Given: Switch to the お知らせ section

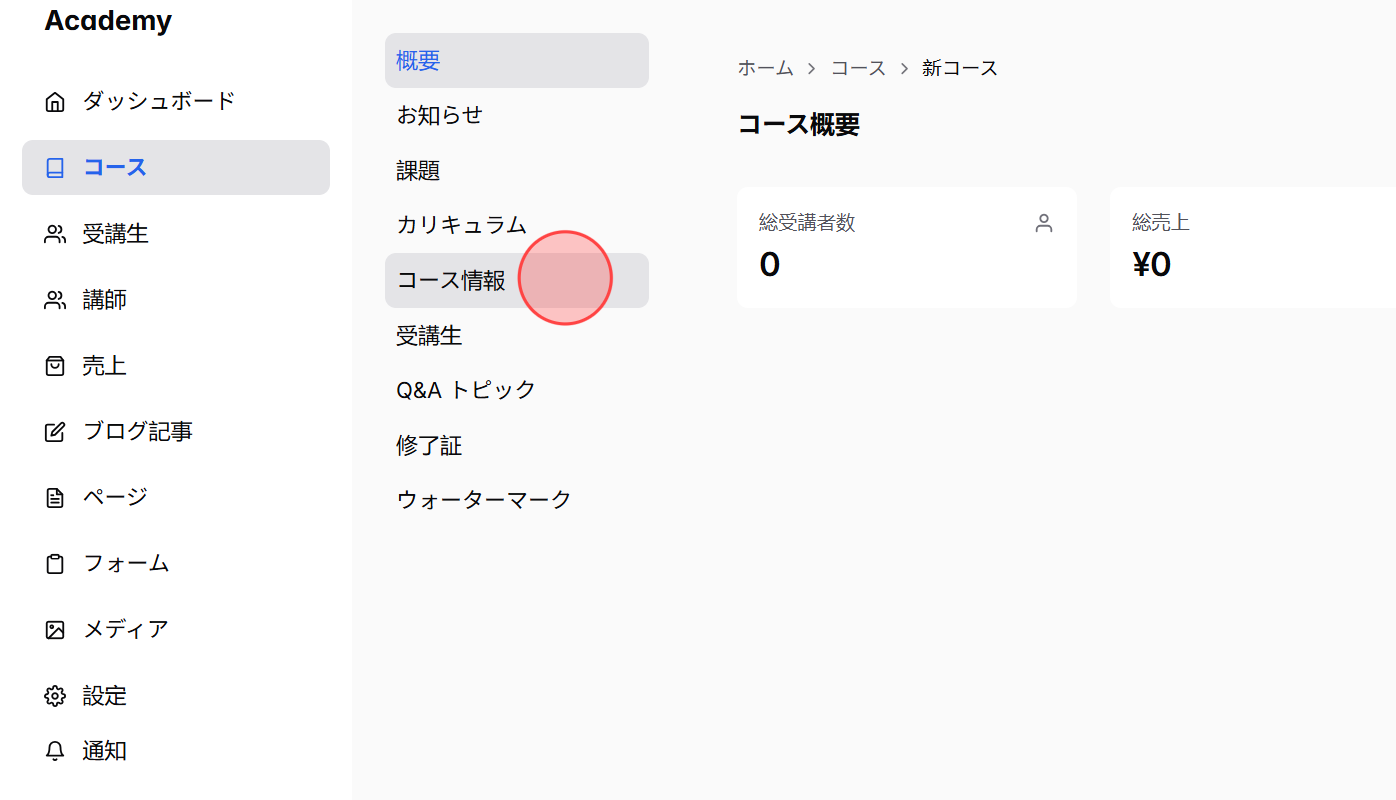Looking at the screenshot, I should pyautogui.click(x=438, y=114).
